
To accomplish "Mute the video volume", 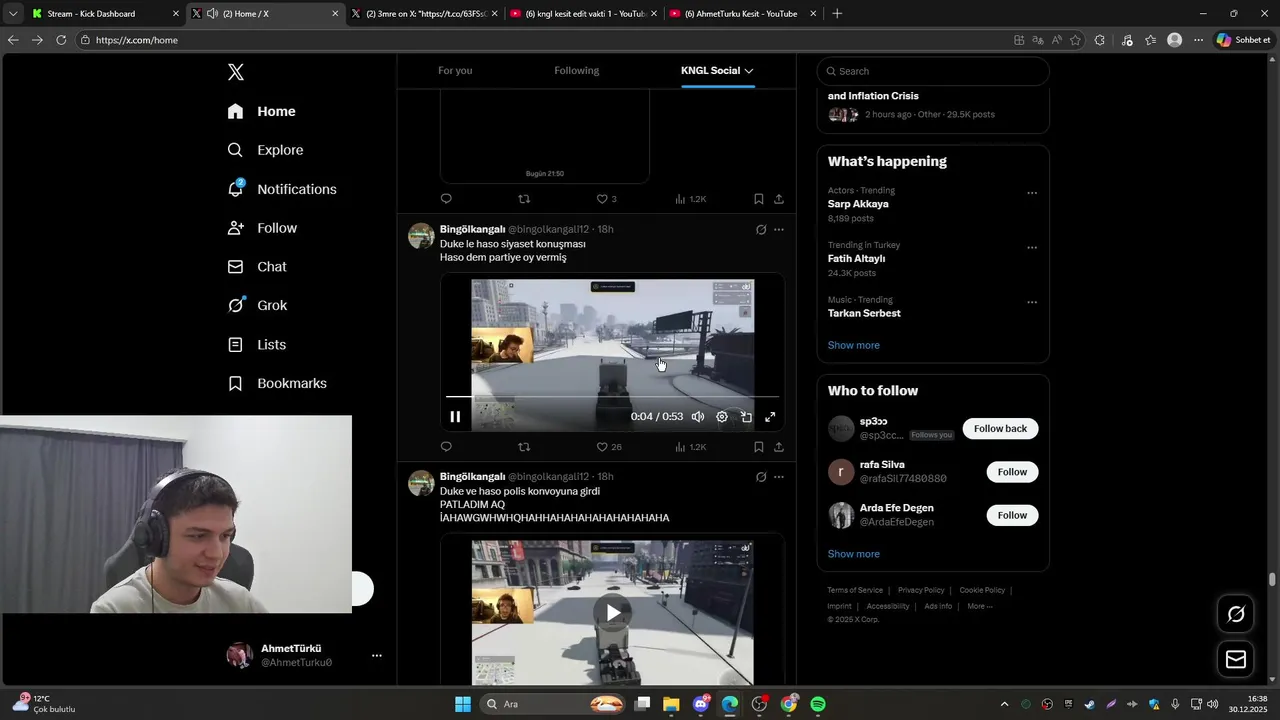I will coord(698,417).
